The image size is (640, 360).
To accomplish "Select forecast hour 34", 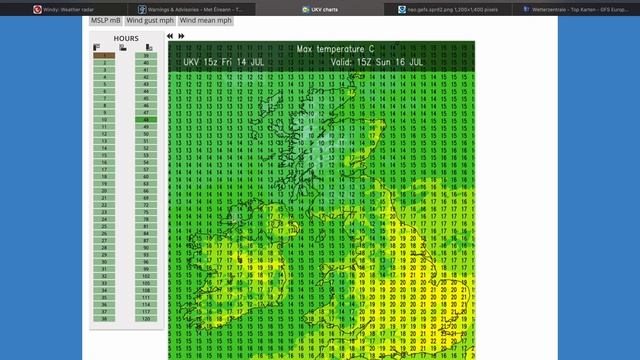I will click(x=104, y=290).
